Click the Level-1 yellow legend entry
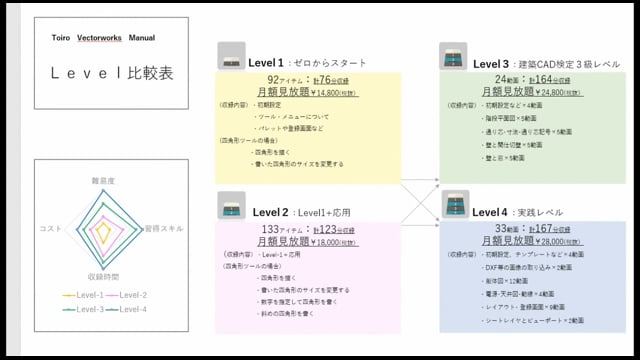The height and width of the screenshot is (360, 640). tap(83, 295)
